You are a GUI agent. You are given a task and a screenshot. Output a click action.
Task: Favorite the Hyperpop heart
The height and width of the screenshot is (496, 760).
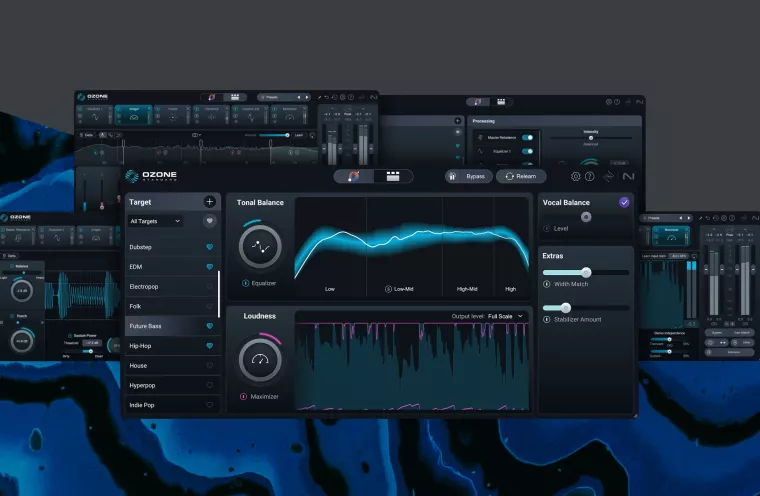(x=209, y=385)
